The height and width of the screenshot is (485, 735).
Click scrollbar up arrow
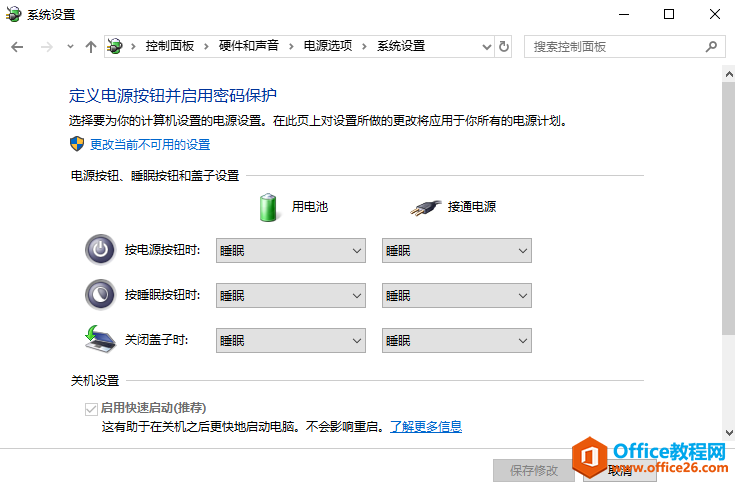pos(729,74)
